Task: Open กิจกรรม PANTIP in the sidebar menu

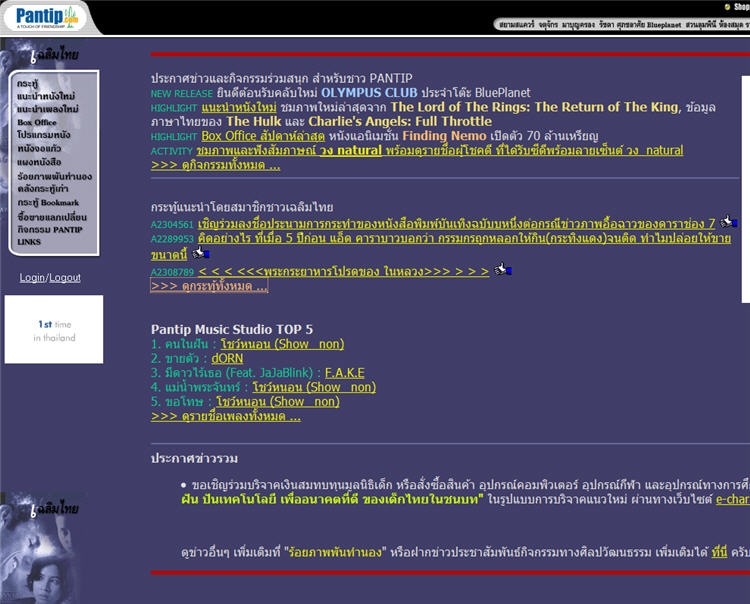Action: 50,230
